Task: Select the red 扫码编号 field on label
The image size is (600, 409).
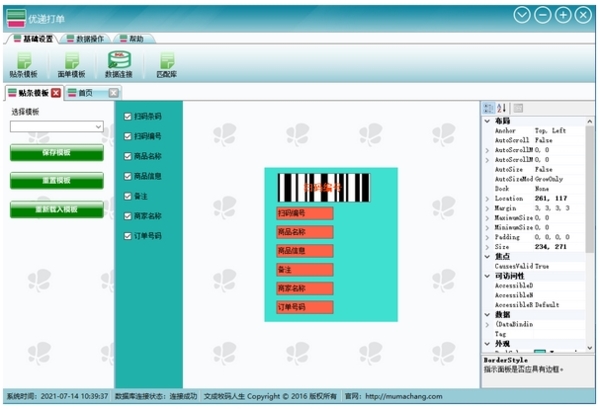Action: pos(305,213)
